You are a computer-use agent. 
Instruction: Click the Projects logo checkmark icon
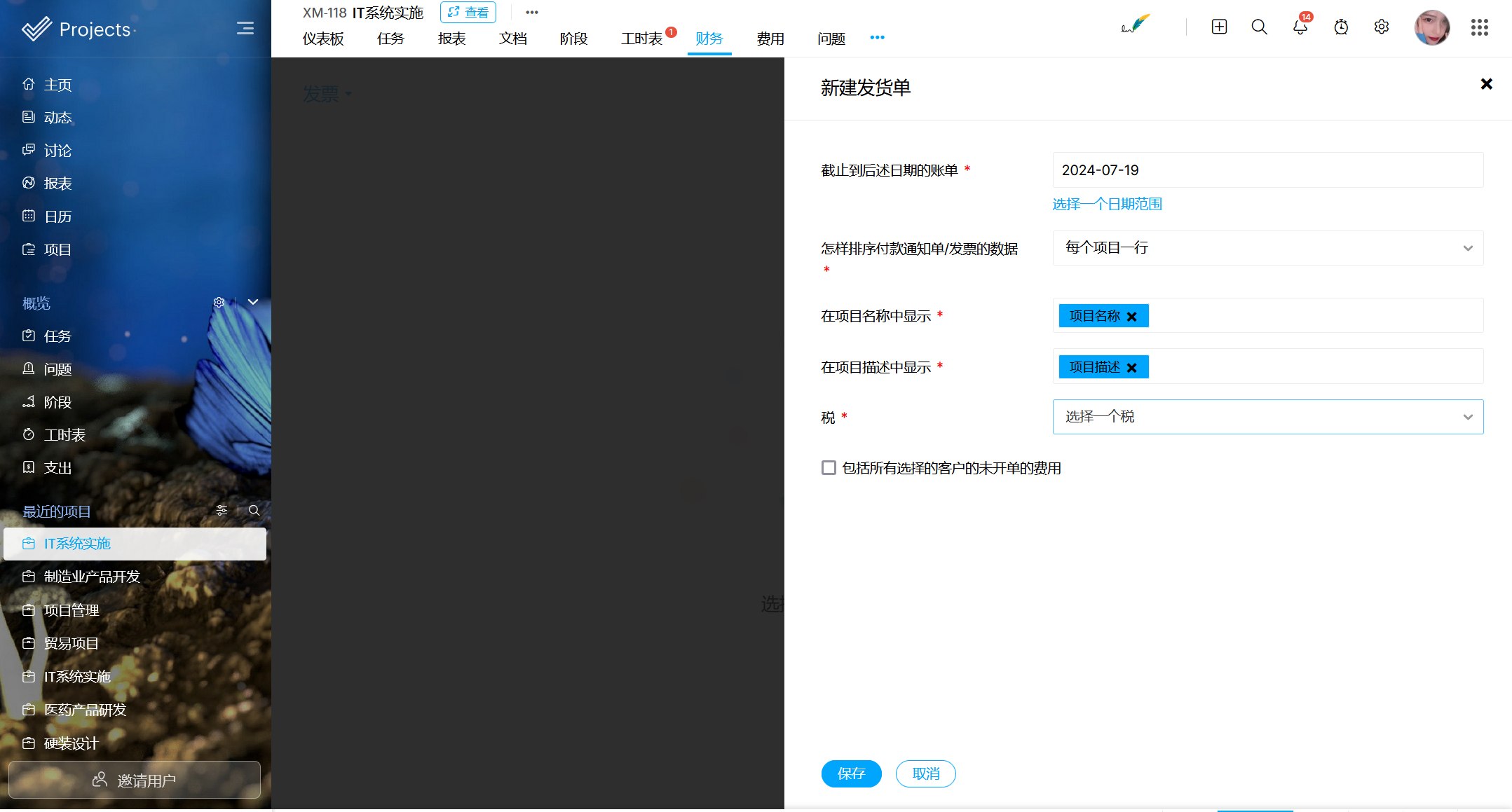tap(36, 29)
